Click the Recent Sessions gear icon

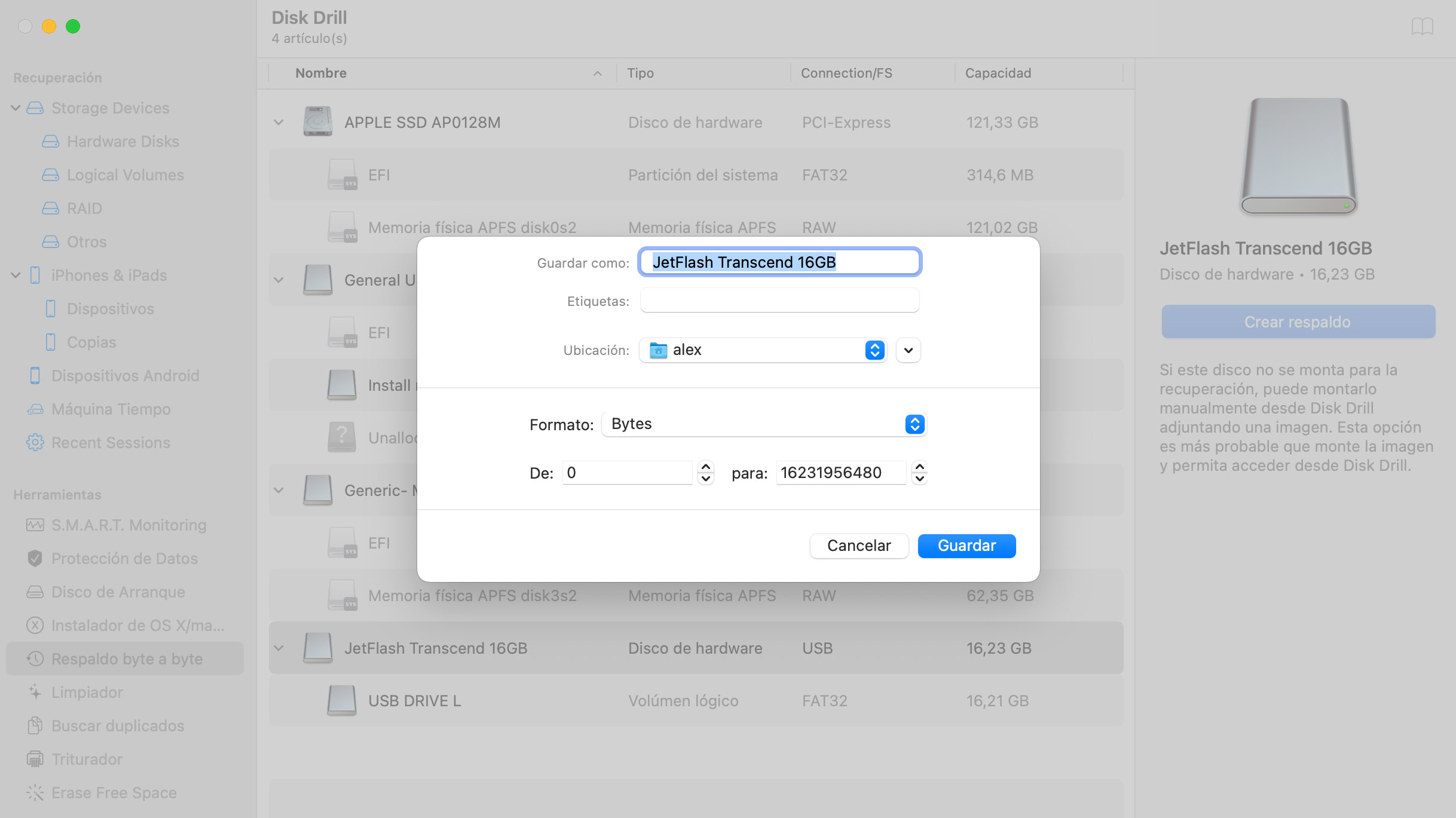(35, 443)
